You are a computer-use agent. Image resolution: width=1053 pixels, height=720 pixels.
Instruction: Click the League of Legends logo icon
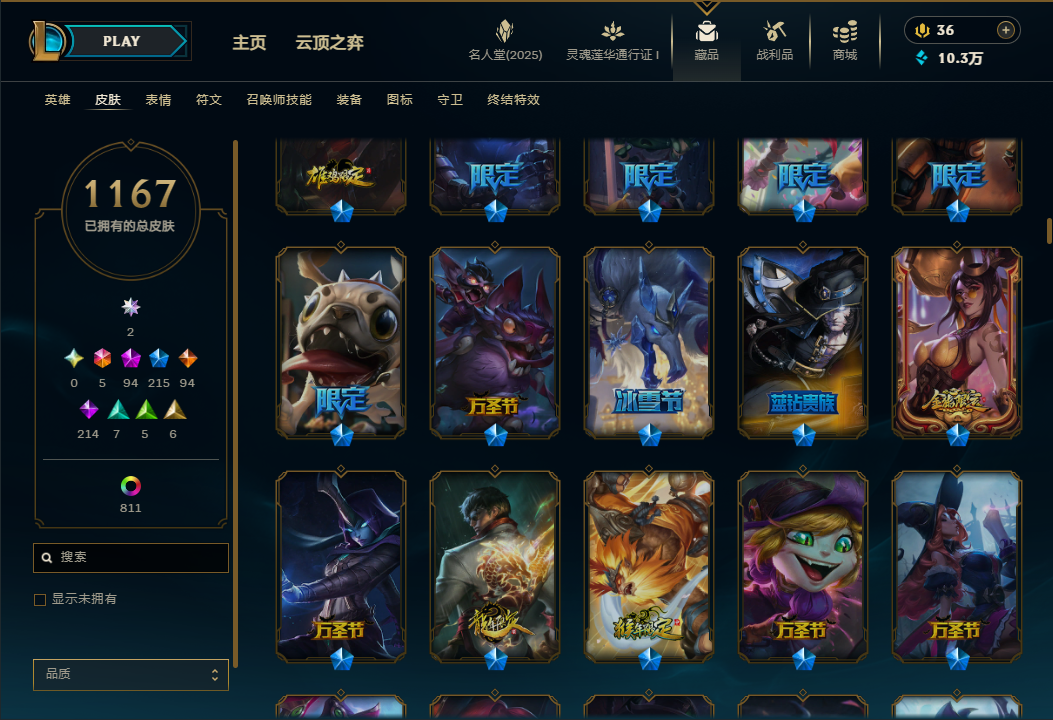coord(46,41)
